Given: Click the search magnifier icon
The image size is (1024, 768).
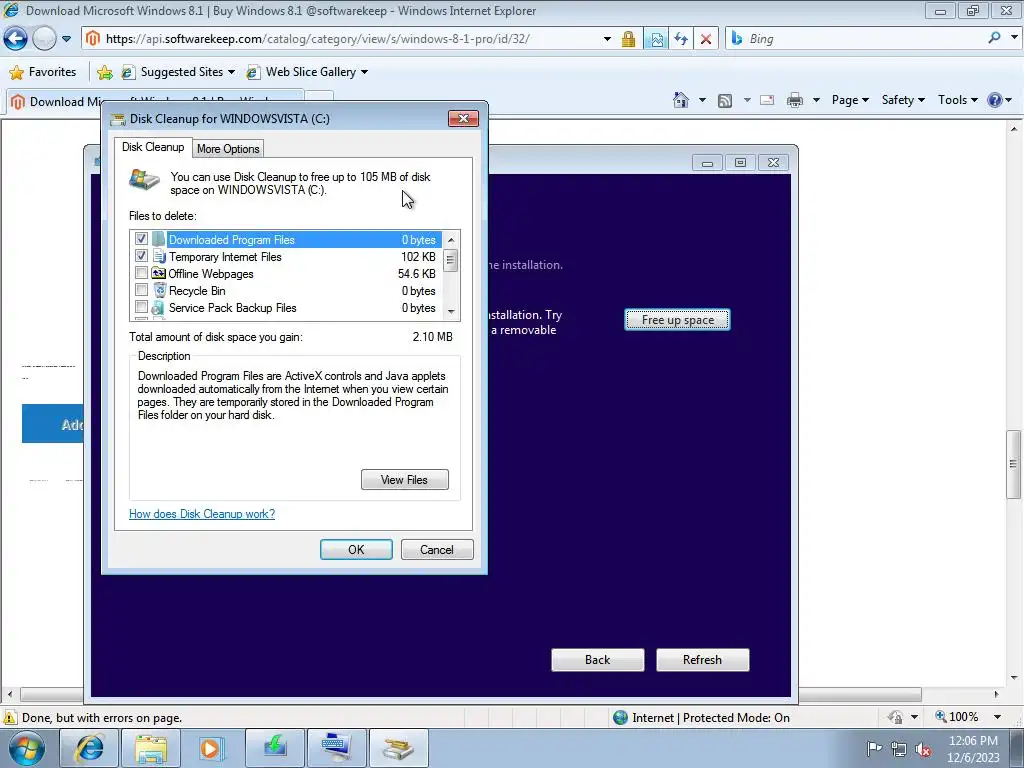Looking at the screenshot, I should pyautogui.click(x=994, y=38).
